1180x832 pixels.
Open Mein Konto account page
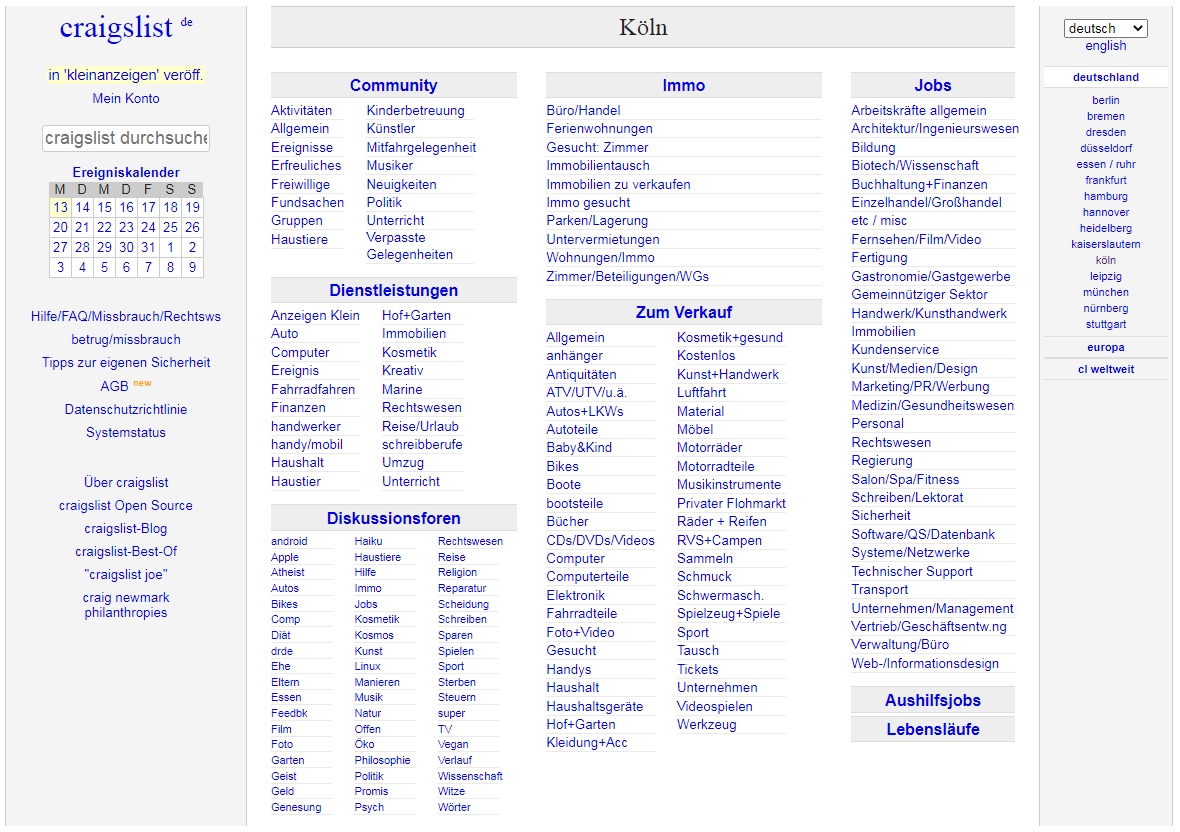pos(126,98)
